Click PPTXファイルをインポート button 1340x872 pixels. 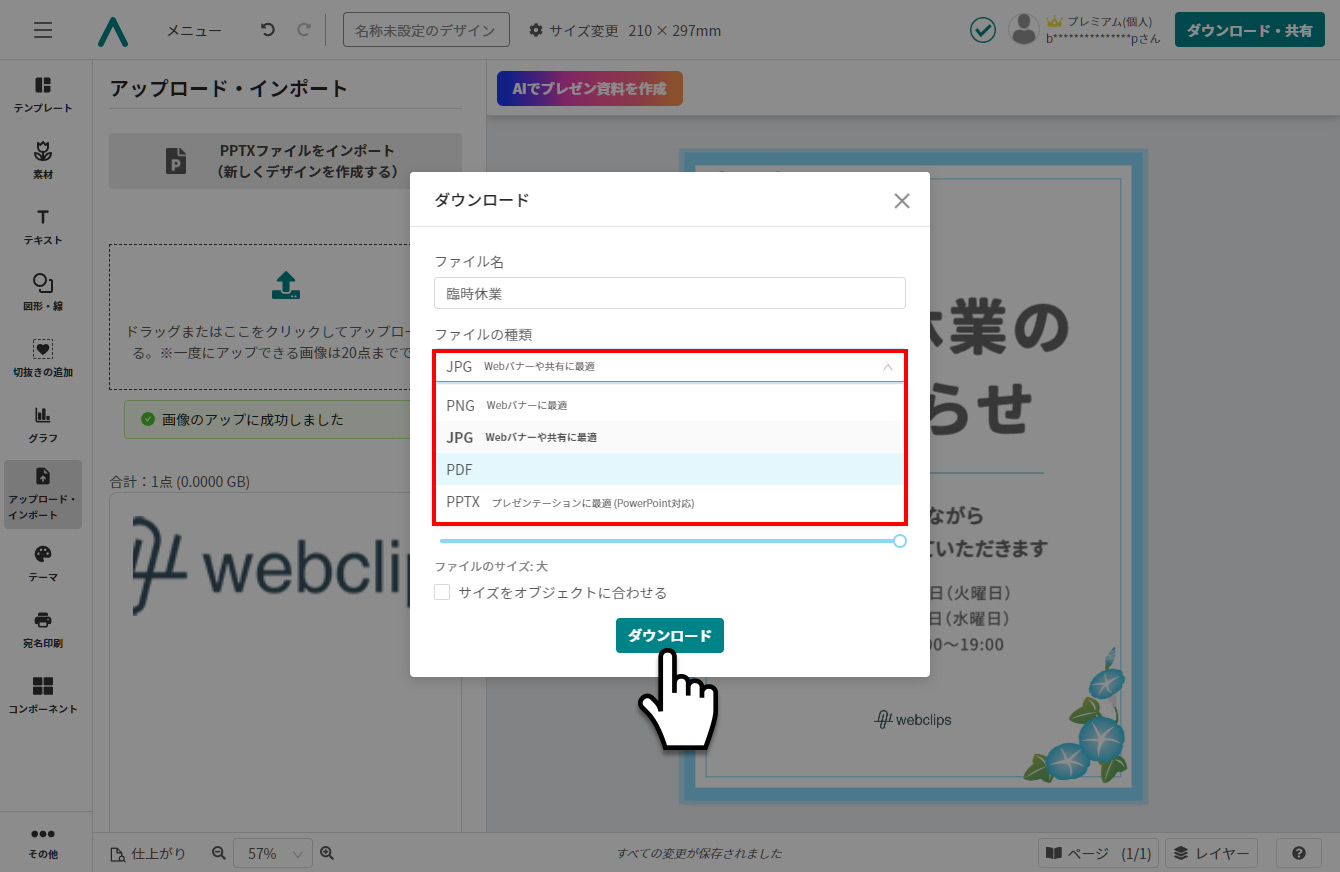click(286, 161)
